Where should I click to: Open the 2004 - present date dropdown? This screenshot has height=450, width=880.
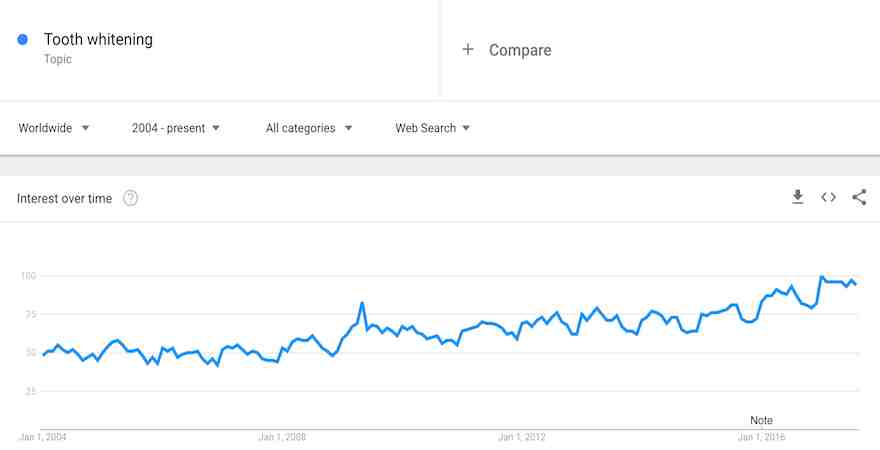point(176,128)
